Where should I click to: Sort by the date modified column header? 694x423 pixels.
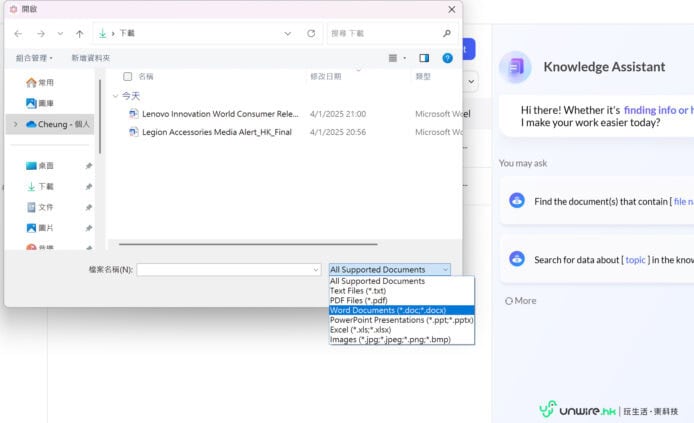pyautogui.click(x=326, y=77)
